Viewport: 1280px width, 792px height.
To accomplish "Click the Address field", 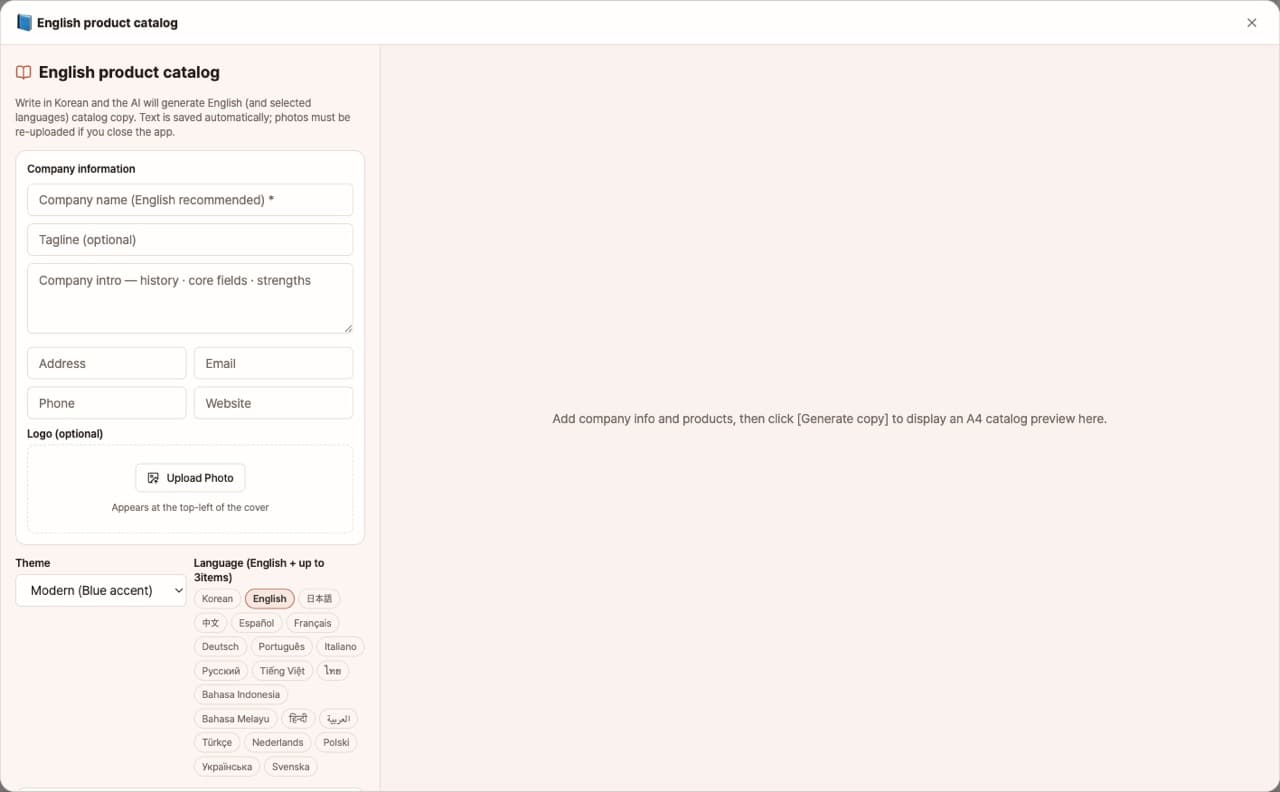I will tap(107, 363).
